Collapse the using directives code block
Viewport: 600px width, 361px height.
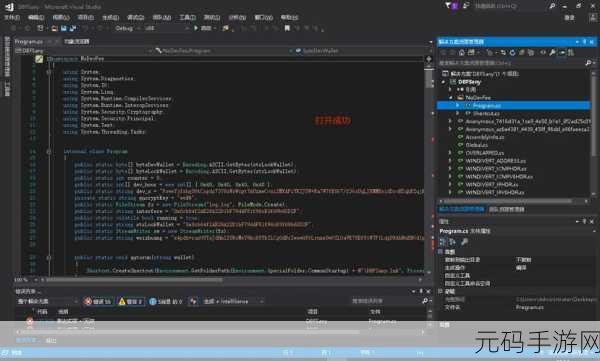click(49, 72)
